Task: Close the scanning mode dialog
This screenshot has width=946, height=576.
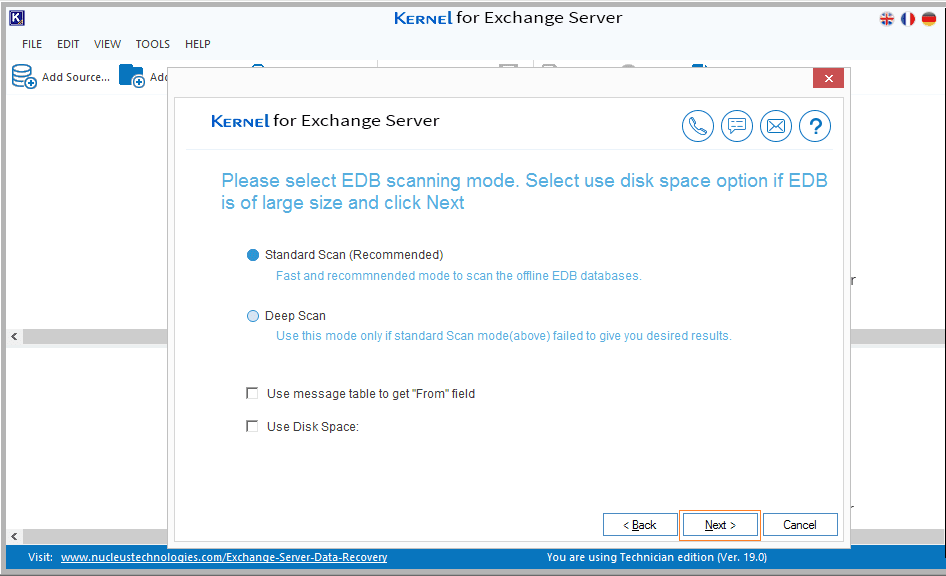Action: pos(828,78)
